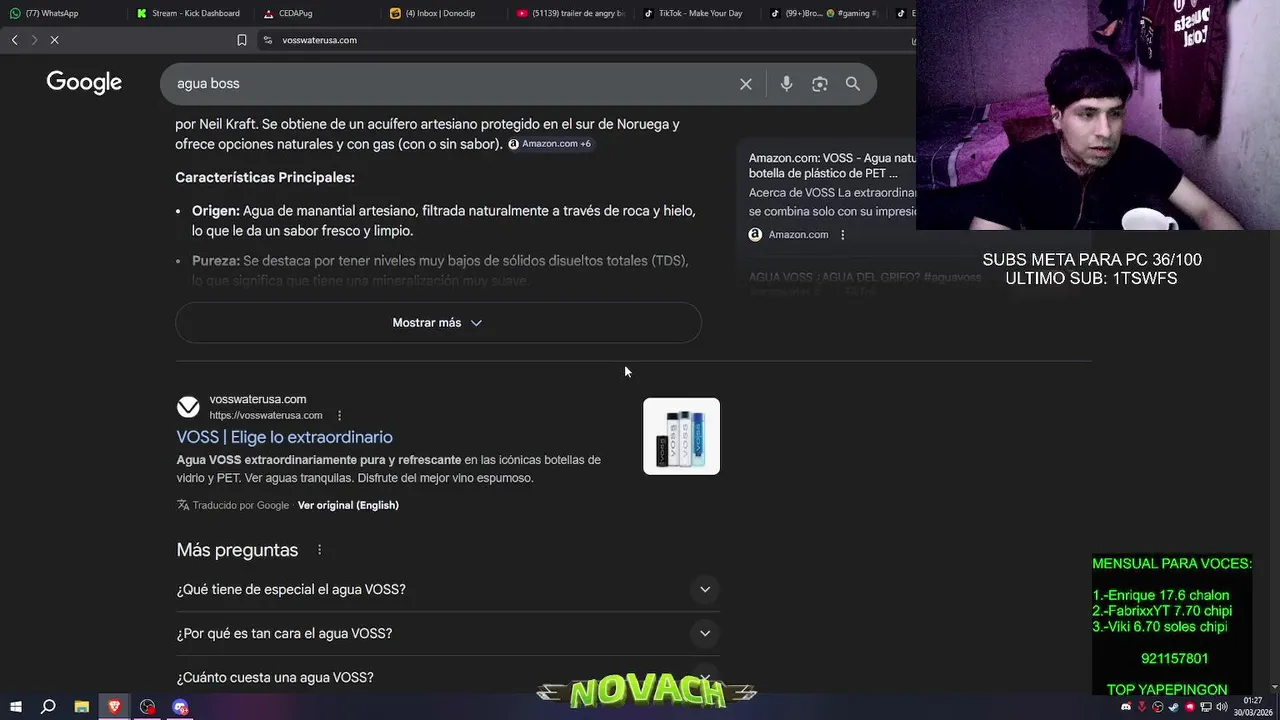Image resolution: width=1280 pixels, height=720 pixels.
Task: Open the 'Amazon.com +6' sources chip
Action: click(x=549, y=144)
